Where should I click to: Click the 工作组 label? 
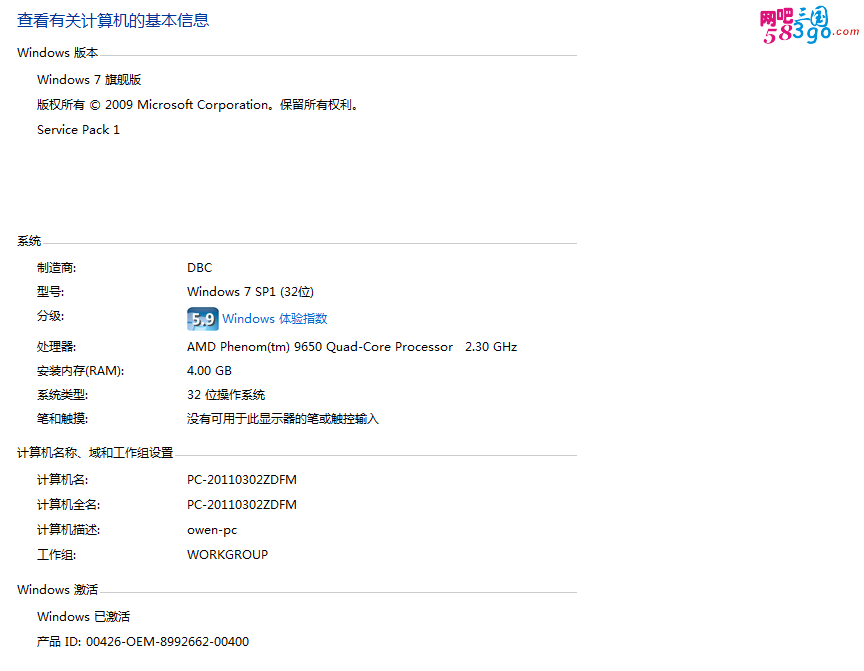(56, 555)
